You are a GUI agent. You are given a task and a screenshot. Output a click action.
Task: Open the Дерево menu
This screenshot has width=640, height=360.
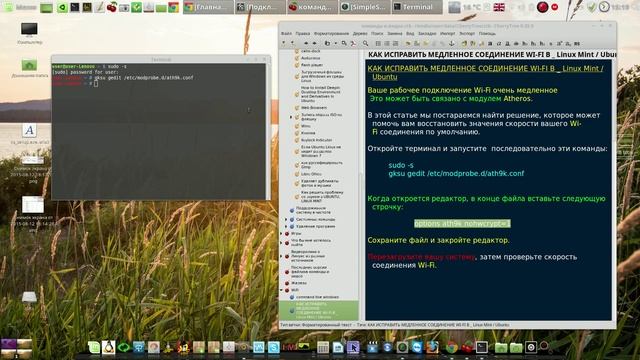tap(360, 33)
